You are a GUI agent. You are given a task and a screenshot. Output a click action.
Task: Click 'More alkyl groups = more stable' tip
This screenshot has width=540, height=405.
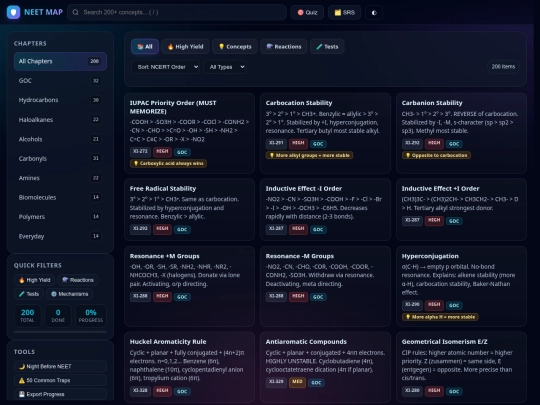pos(309,155)
